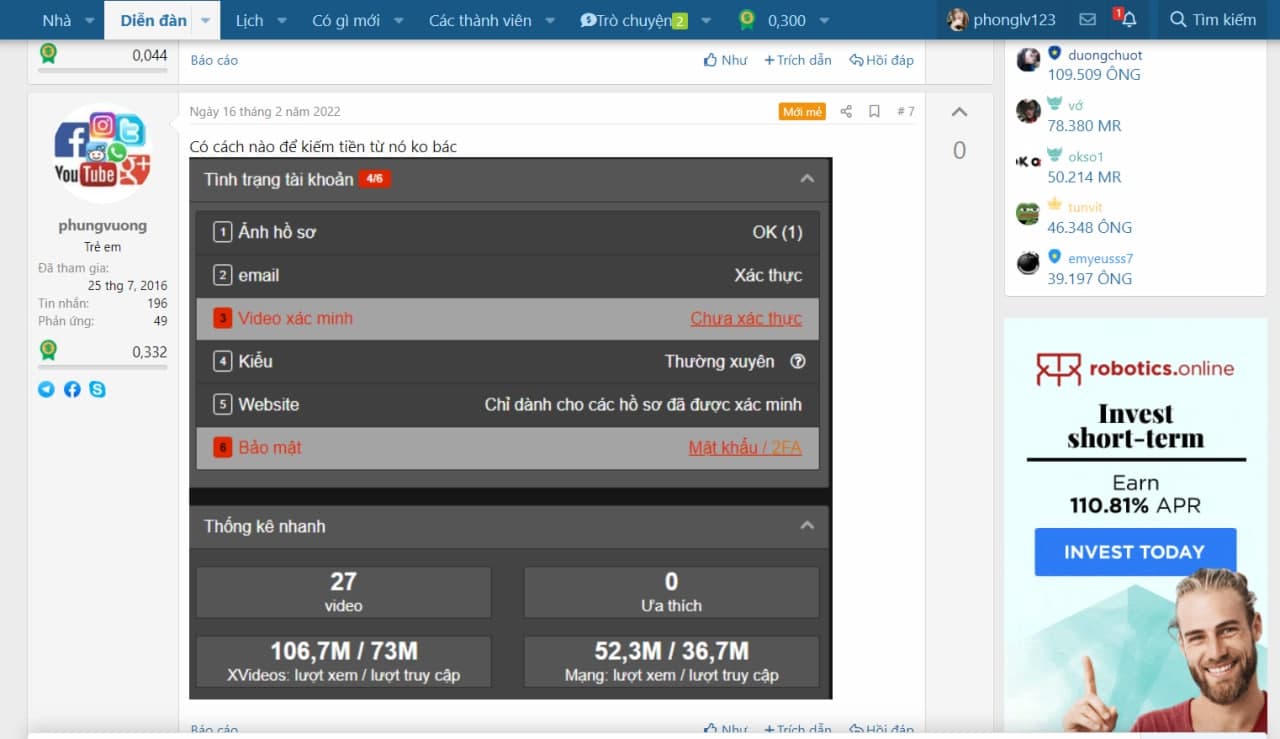The width and height of the screenshot is (1280, 739).
Task: Open phungvuong's Telegram icon
Action: pyautogui.click(x=46, y=389)
